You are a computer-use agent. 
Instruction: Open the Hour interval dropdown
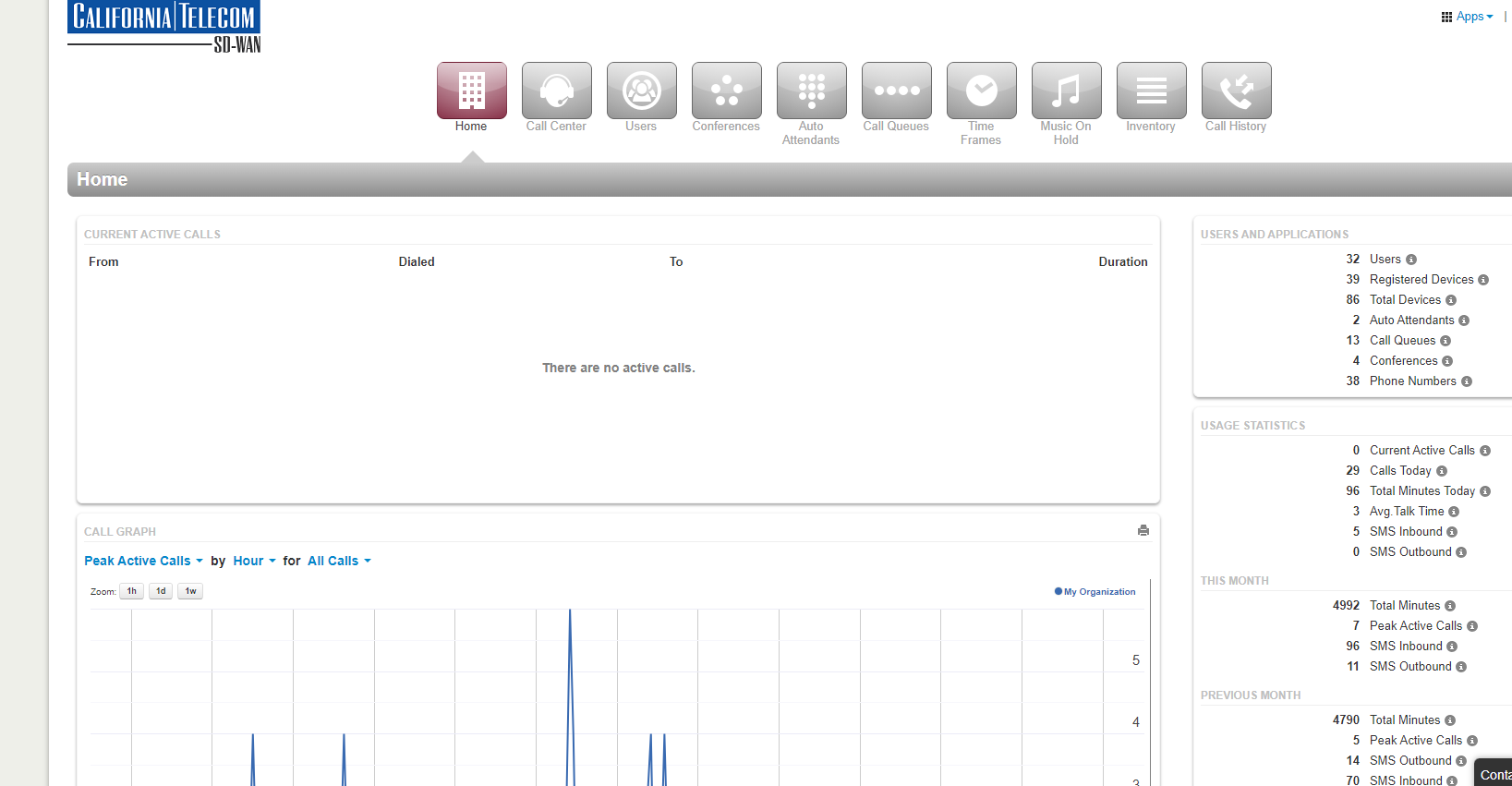click(254, 561)
